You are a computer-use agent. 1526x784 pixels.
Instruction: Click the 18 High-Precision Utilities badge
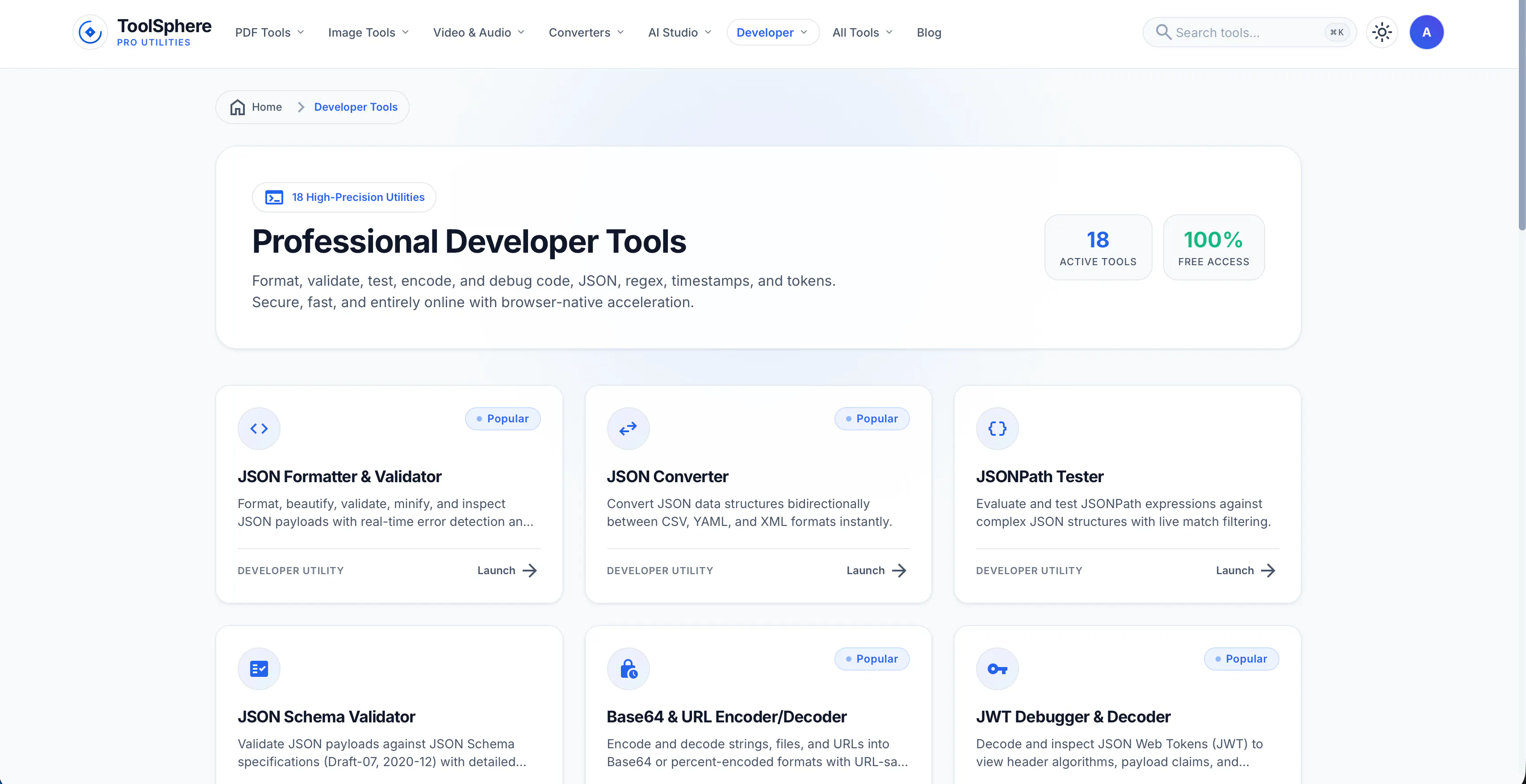344,197
